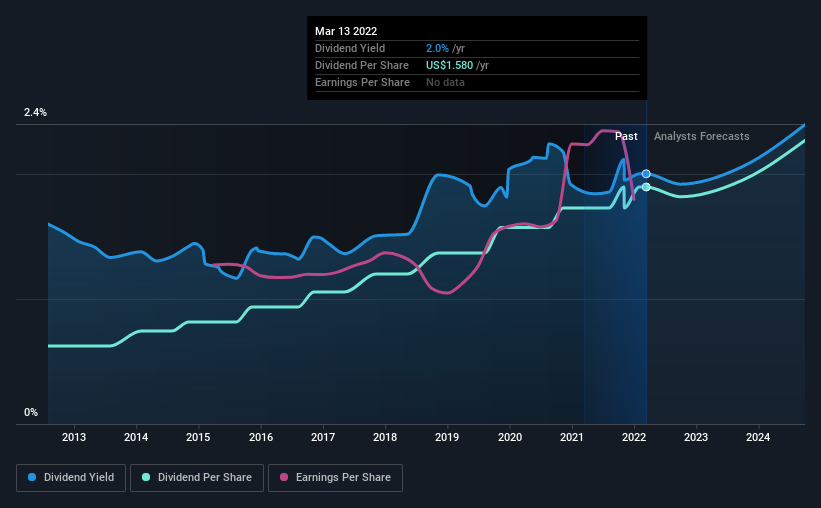Click the pink Earnings Per Share legend dot

pos(284,477)
